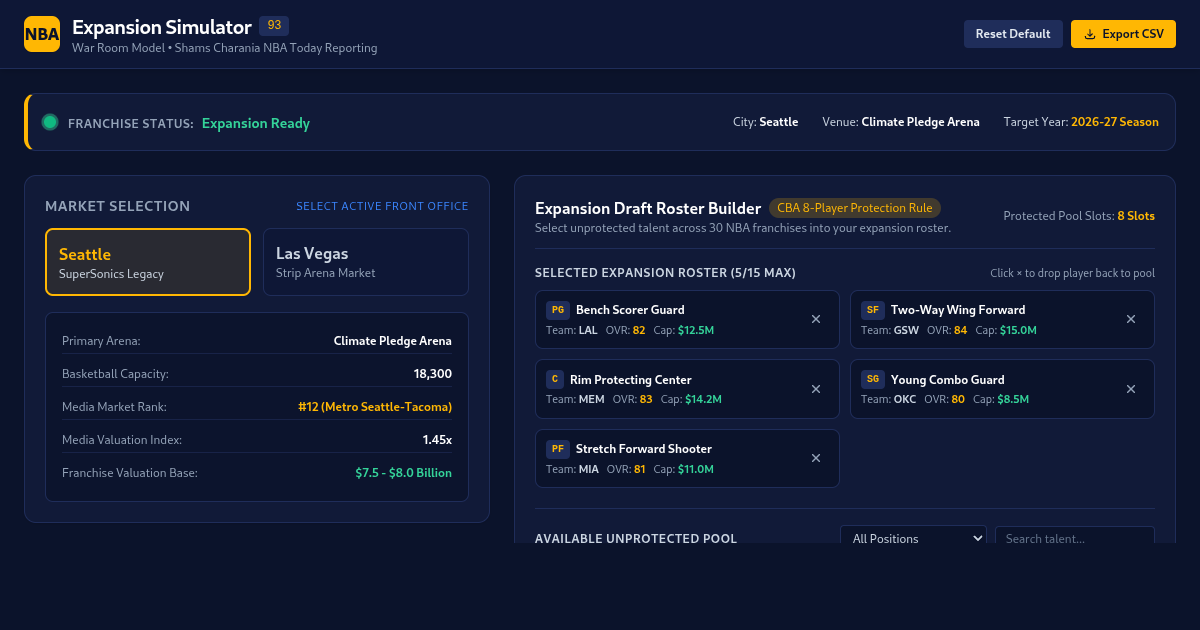Select the Seattle market card
This screenshot has height=630, width=1200.
click(x=148, y=262)
